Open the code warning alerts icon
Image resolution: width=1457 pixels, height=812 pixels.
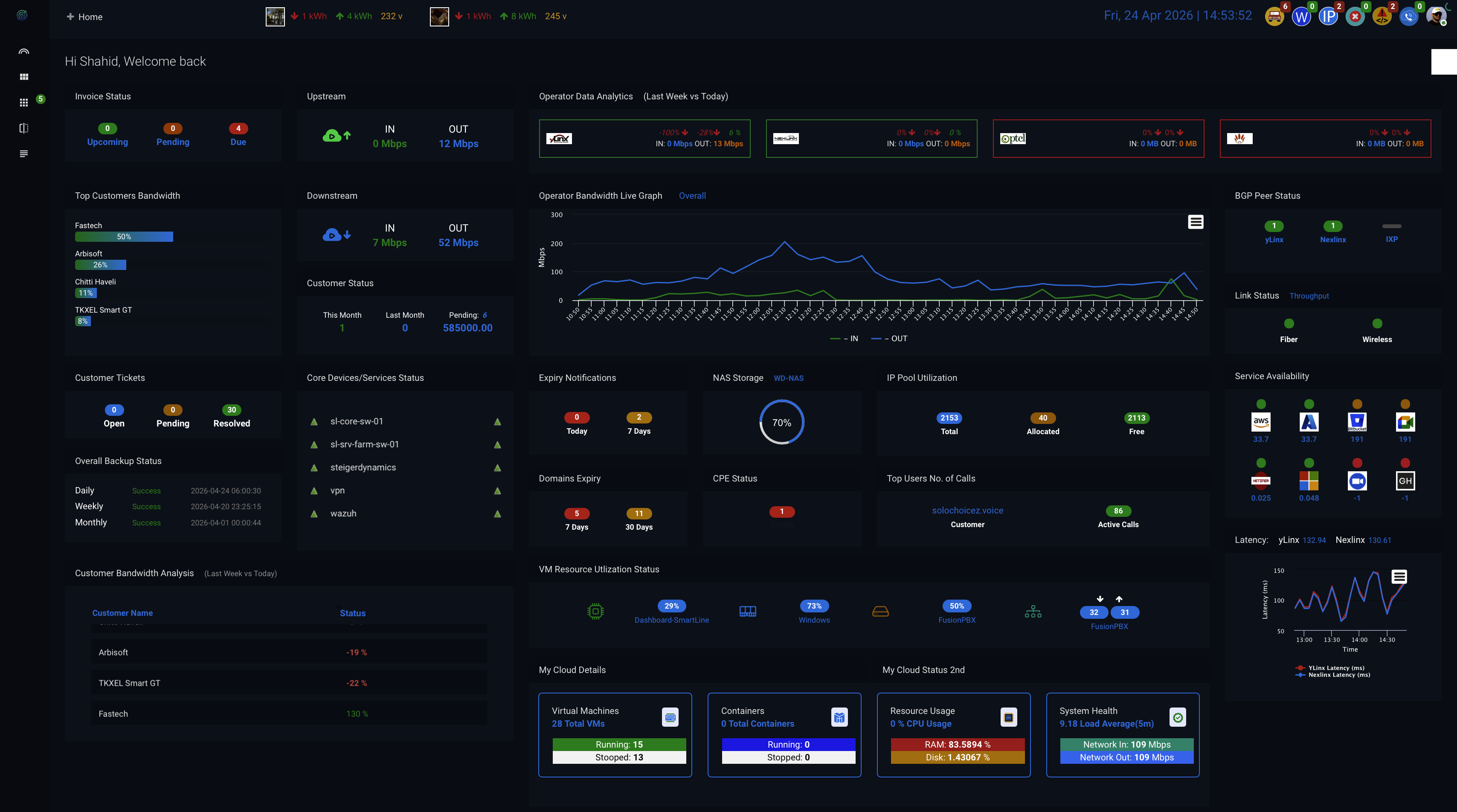(x=1382, y=17)
